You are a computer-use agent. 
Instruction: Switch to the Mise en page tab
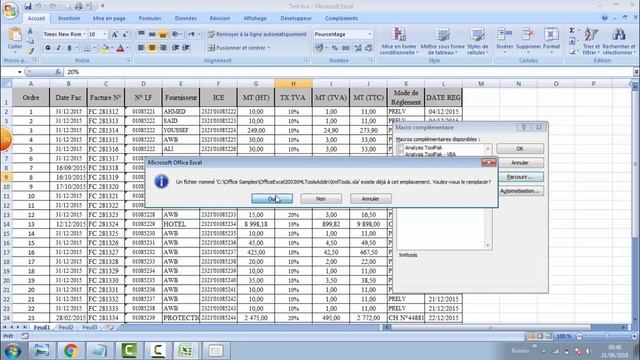click(x=109, y=18)
